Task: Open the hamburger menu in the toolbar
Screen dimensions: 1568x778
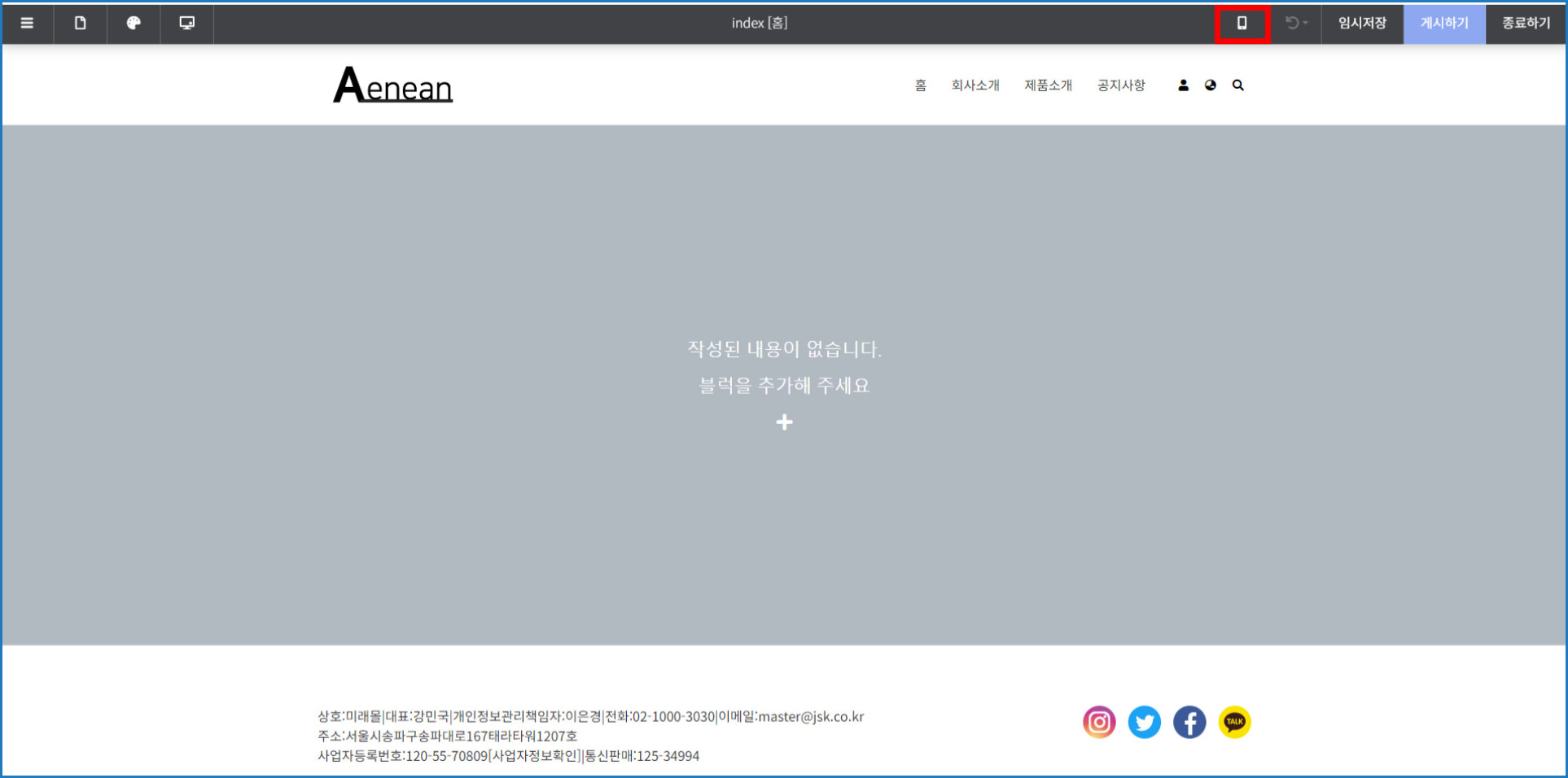Action: pos(27,23)
